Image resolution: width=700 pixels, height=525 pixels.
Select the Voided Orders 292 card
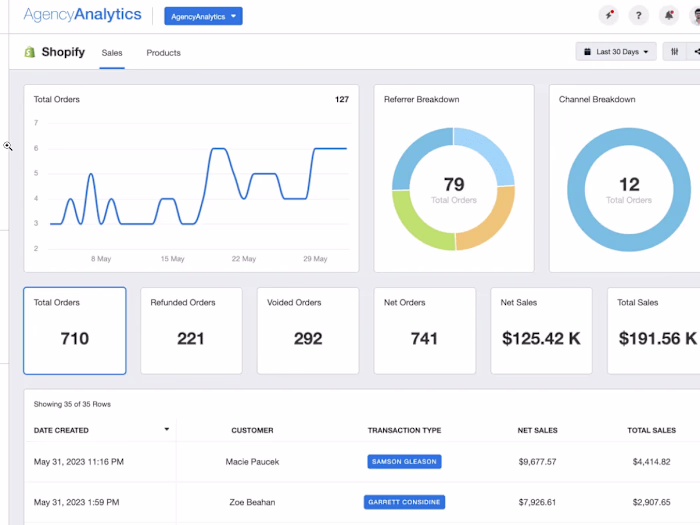[308, 331]
